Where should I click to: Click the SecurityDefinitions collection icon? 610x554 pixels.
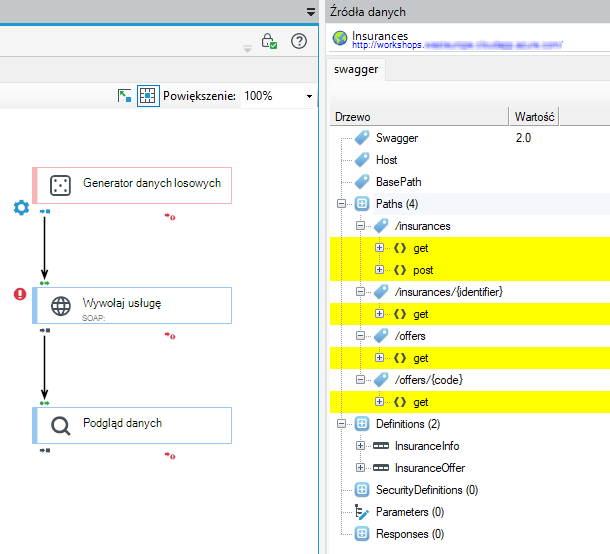pos(362,489)
